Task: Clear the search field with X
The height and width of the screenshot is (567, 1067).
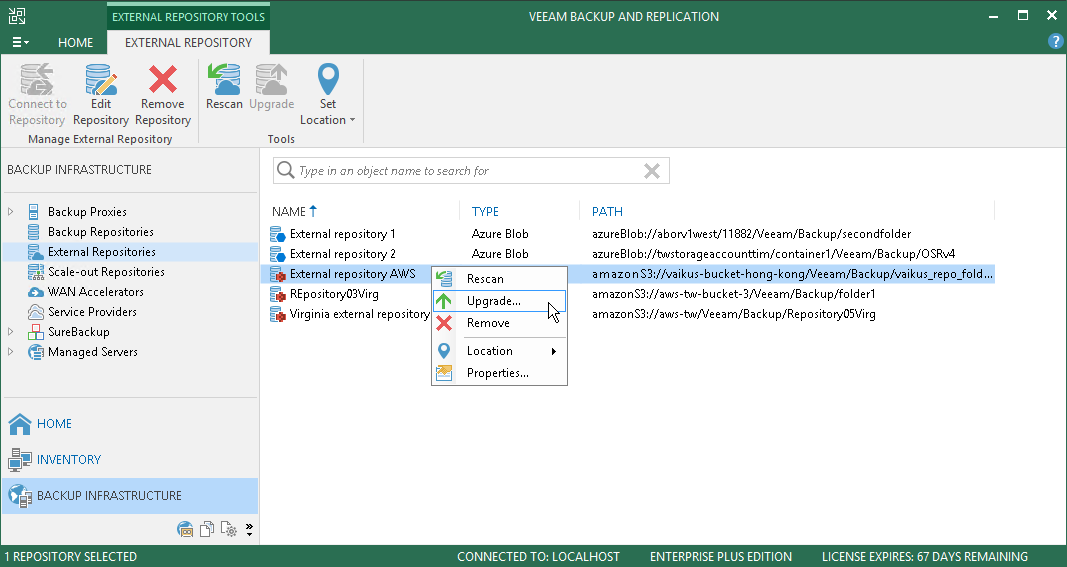Action: (x=652, y=171)
